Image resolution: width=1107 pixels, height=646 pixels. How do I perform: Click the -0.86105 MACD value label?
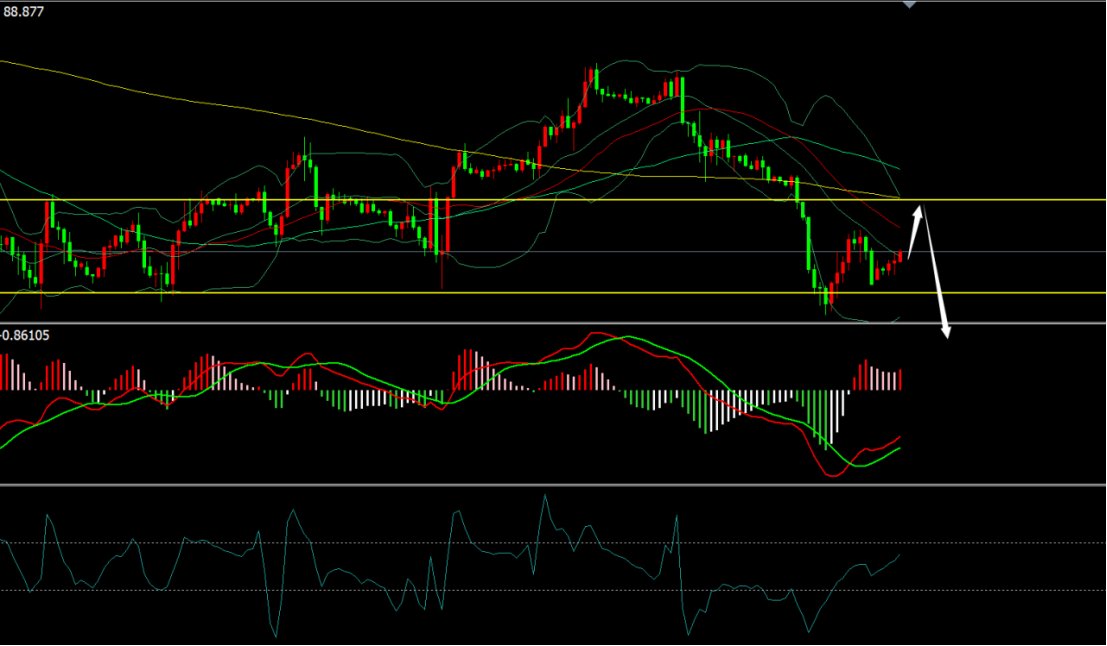click(x=25, y=335)
